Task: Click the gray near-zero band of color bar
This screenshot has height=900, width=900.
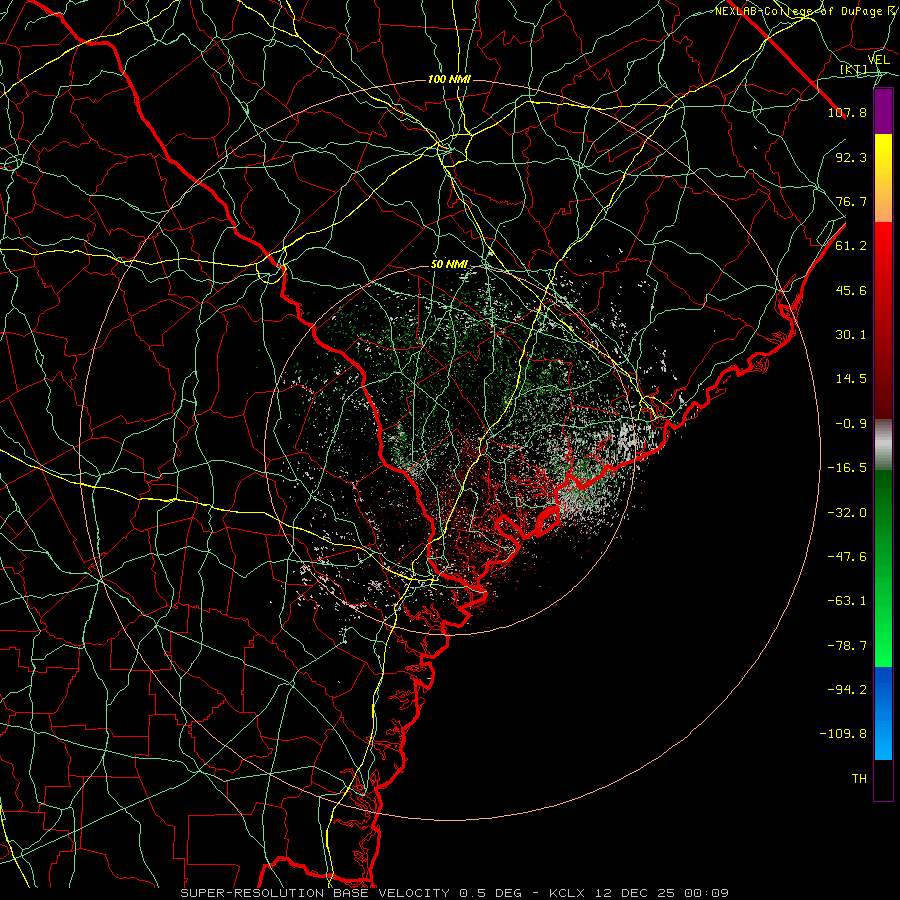Action: 883,445
